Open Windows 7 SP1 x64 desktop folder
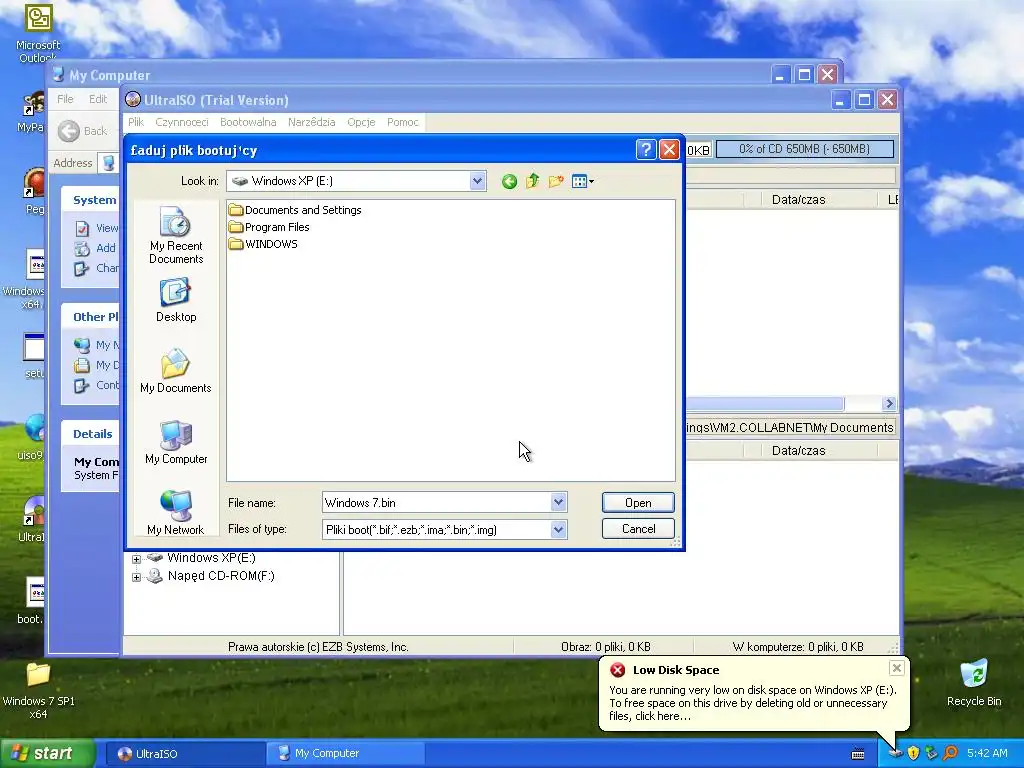Image resolution: width=1024 pixels, height=768 pixels. pyautogui.click(x=38, y=690)
